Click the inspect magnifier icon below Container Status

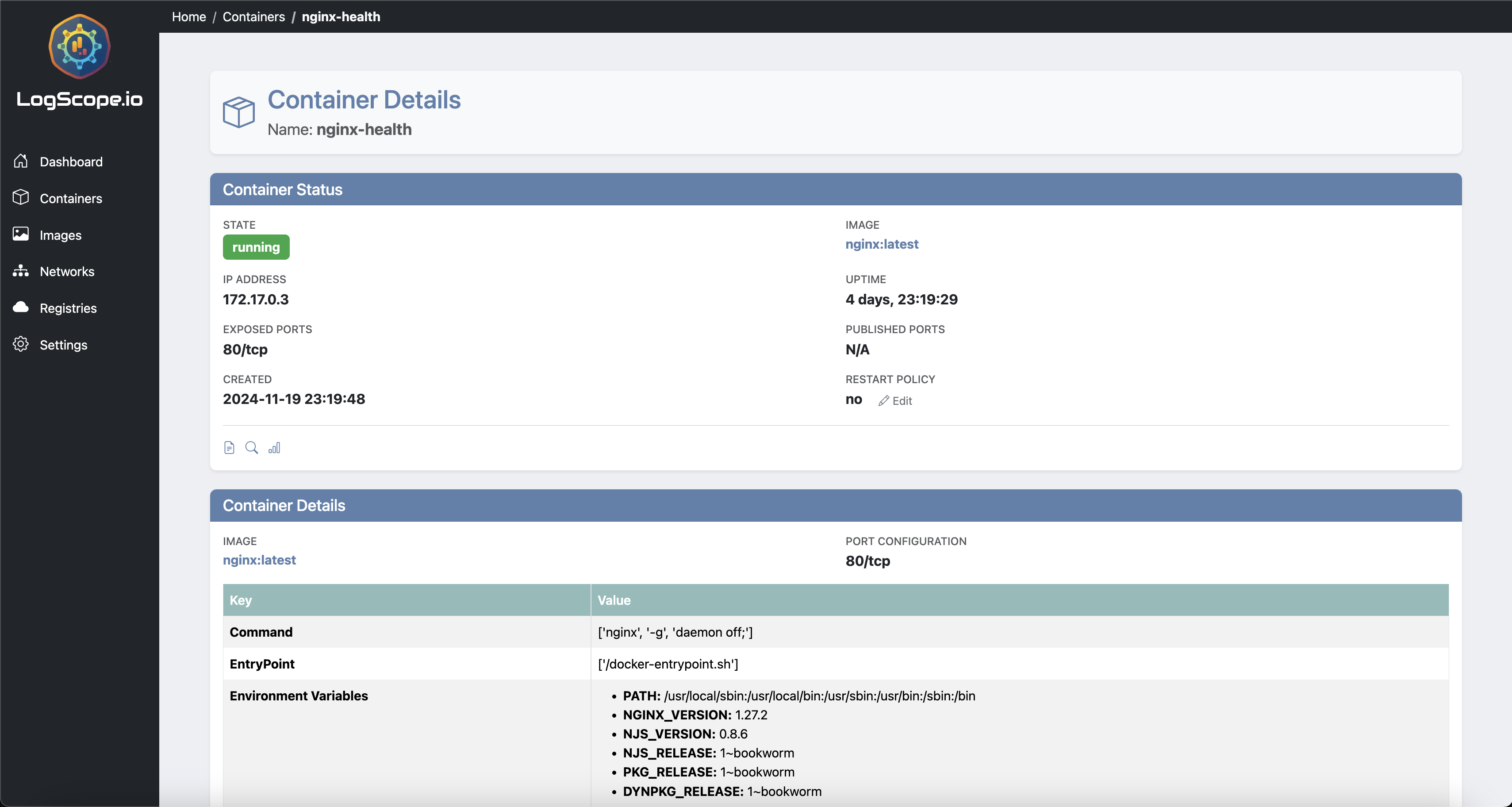click(x=252, y=447)
